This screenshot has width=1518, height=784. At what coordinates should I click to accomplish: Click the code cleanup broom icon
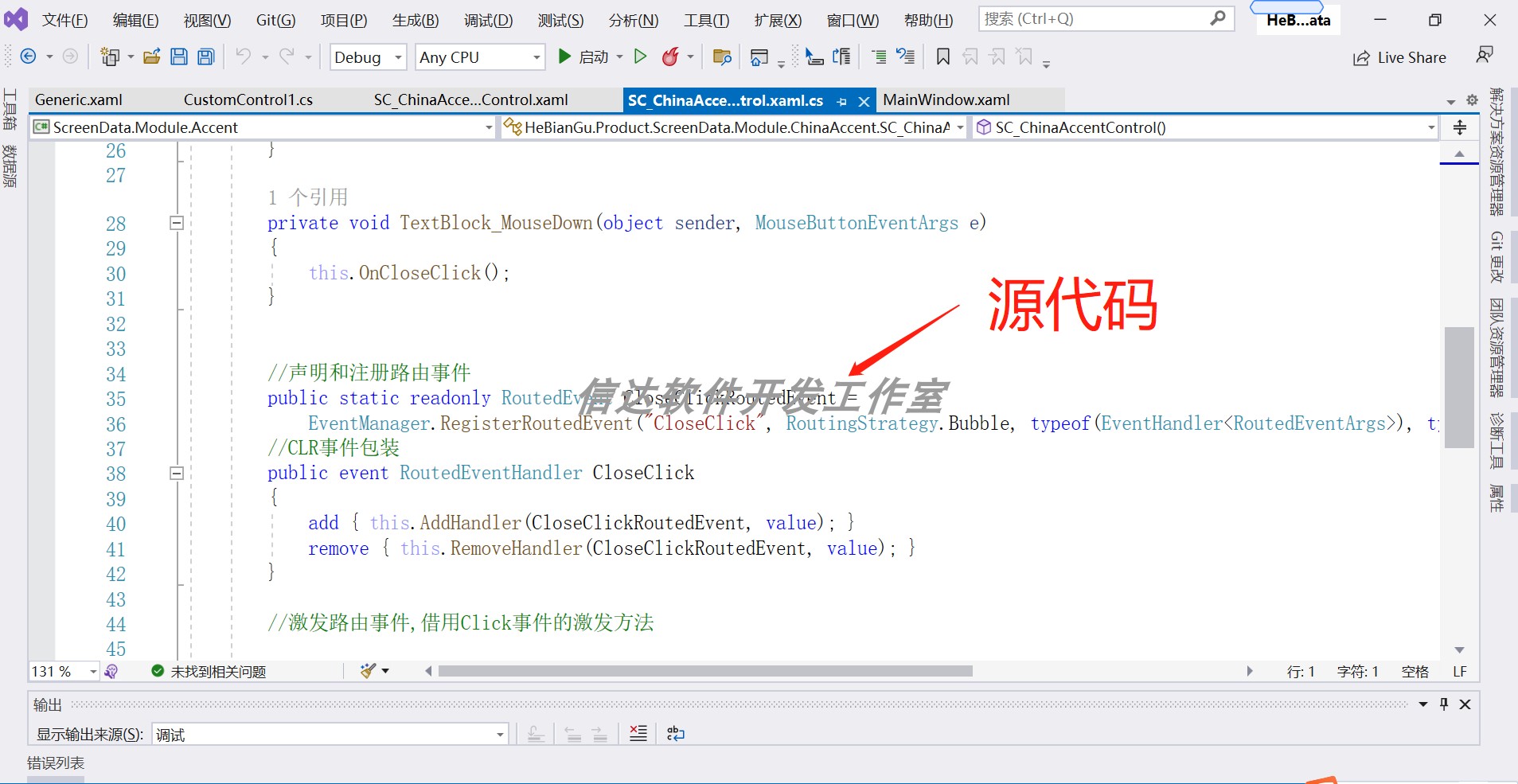[x=368, y=671]
